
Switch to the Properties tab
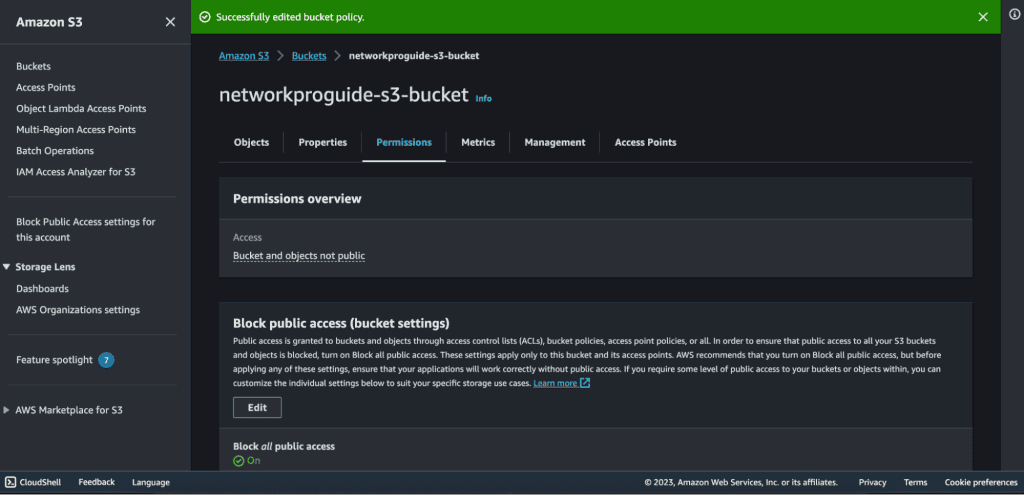pyautogui.click(x=323, y=142)
